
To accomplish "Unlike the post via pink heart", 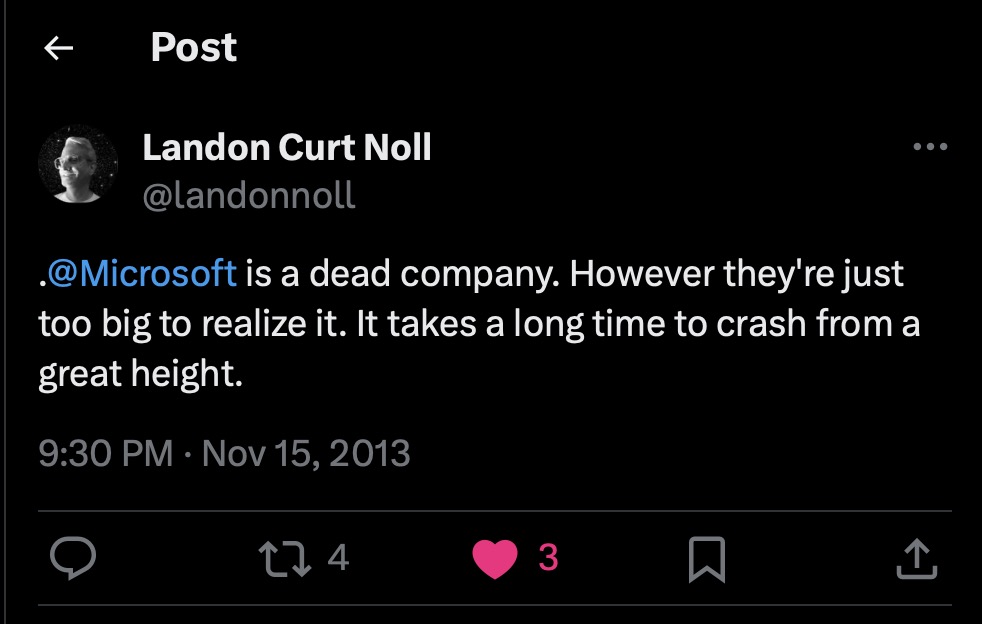I will point(495,558).
